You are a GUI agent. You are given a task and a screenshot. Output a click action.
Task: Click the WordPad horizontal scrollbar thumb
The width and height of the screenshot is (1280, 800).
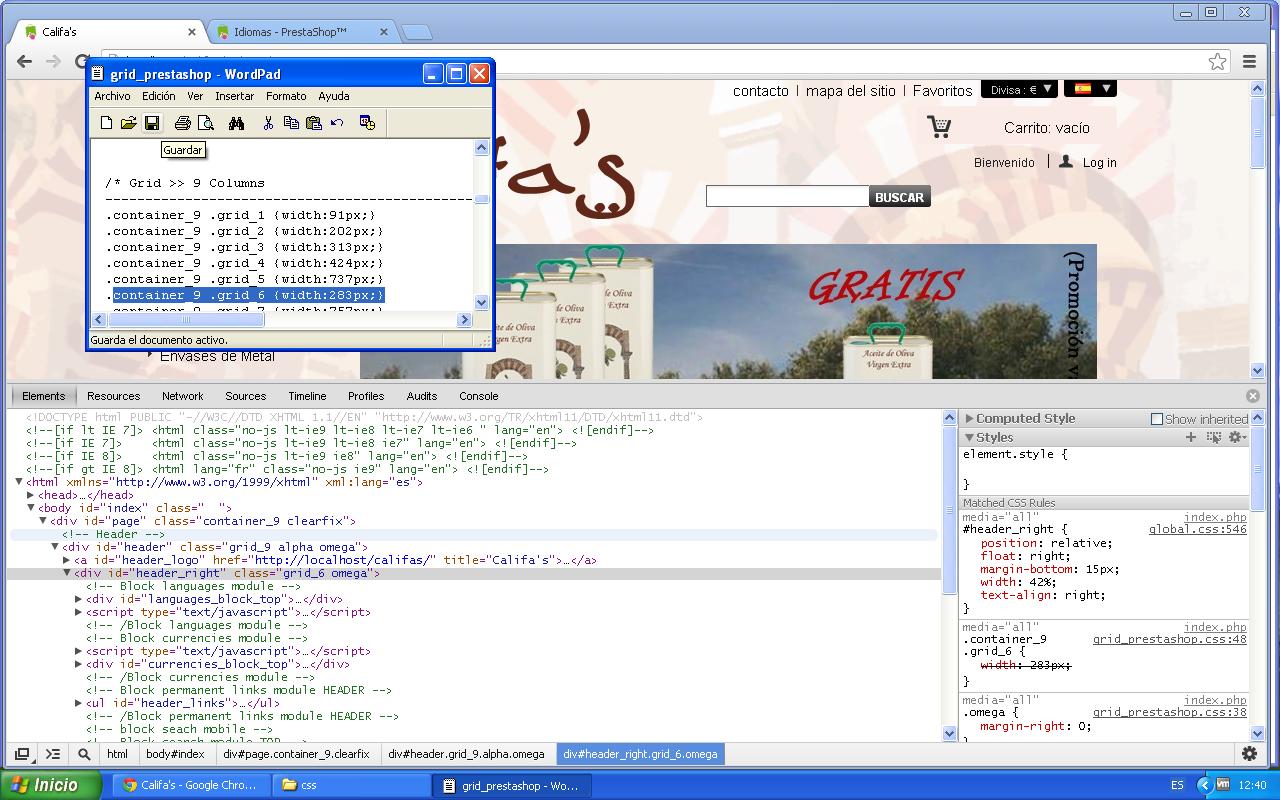click(x=185, y=320)
